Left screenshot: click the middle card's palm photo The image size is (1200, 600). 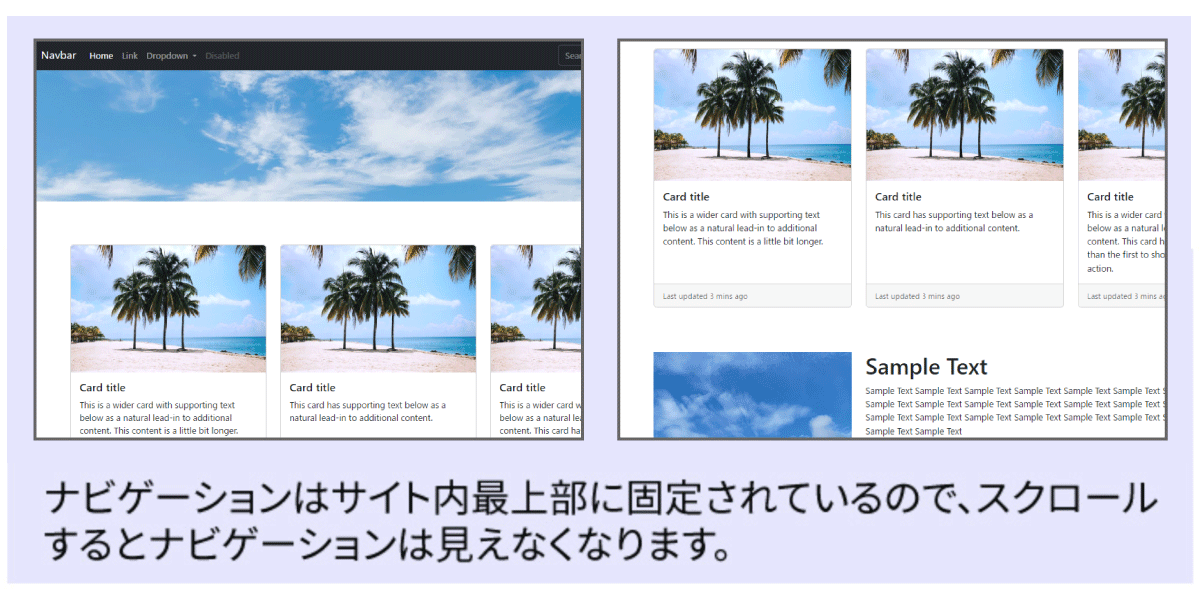378,309
